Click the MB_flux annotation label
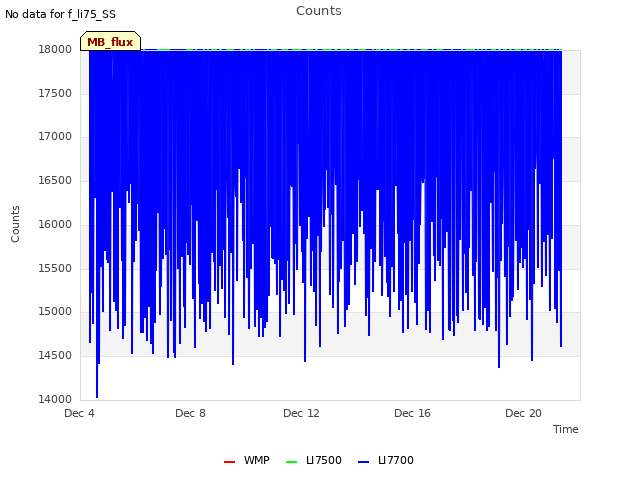 pos(110,42)
